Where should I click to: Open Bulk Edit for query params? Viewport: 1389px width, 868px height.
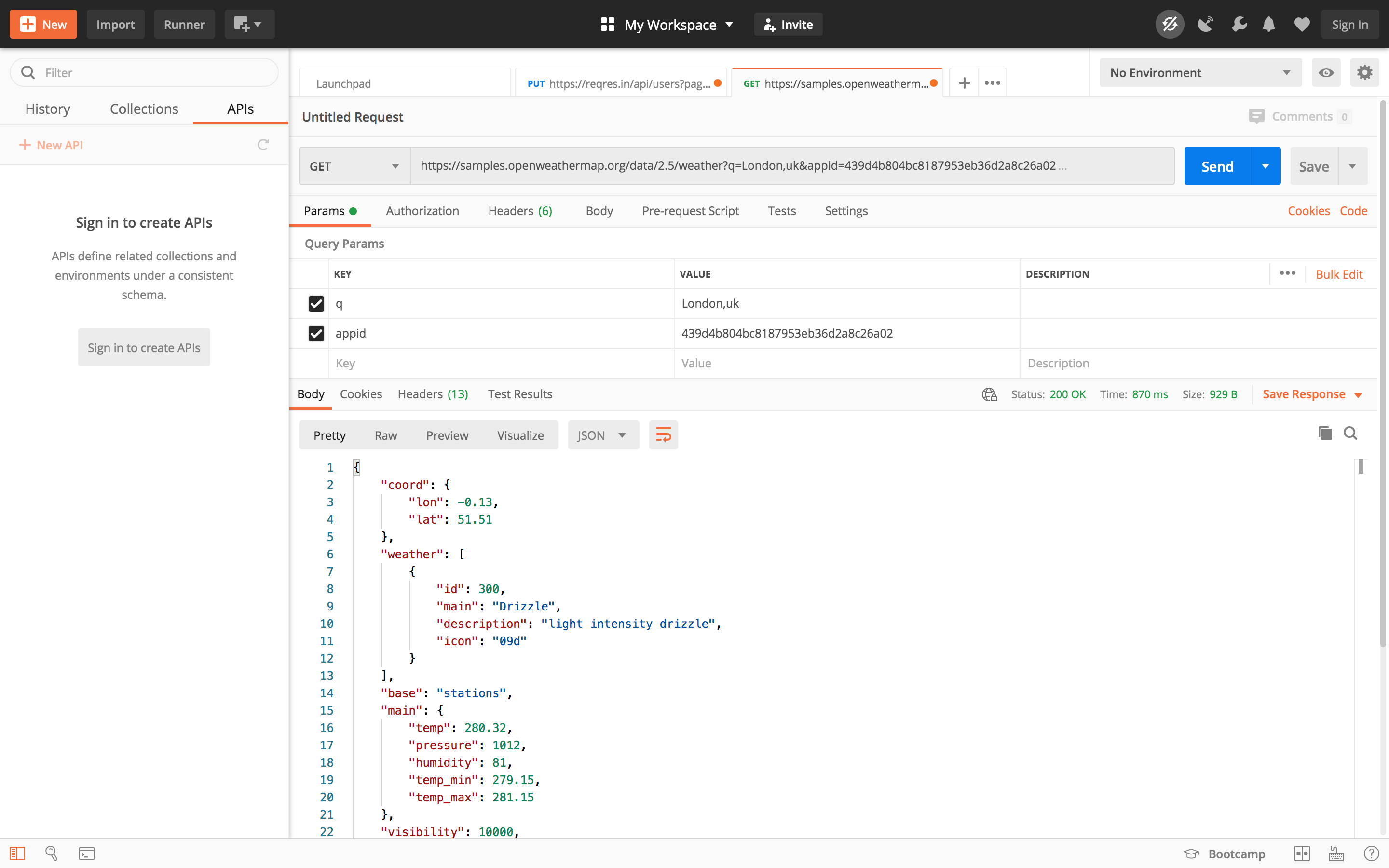[x=1340, y=274]
